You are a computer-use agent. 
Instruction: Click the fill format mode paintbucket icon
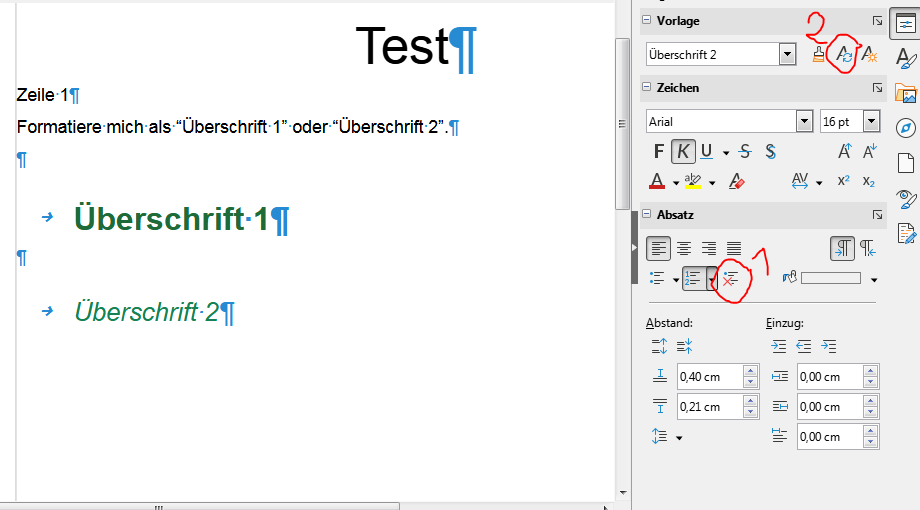818,55
